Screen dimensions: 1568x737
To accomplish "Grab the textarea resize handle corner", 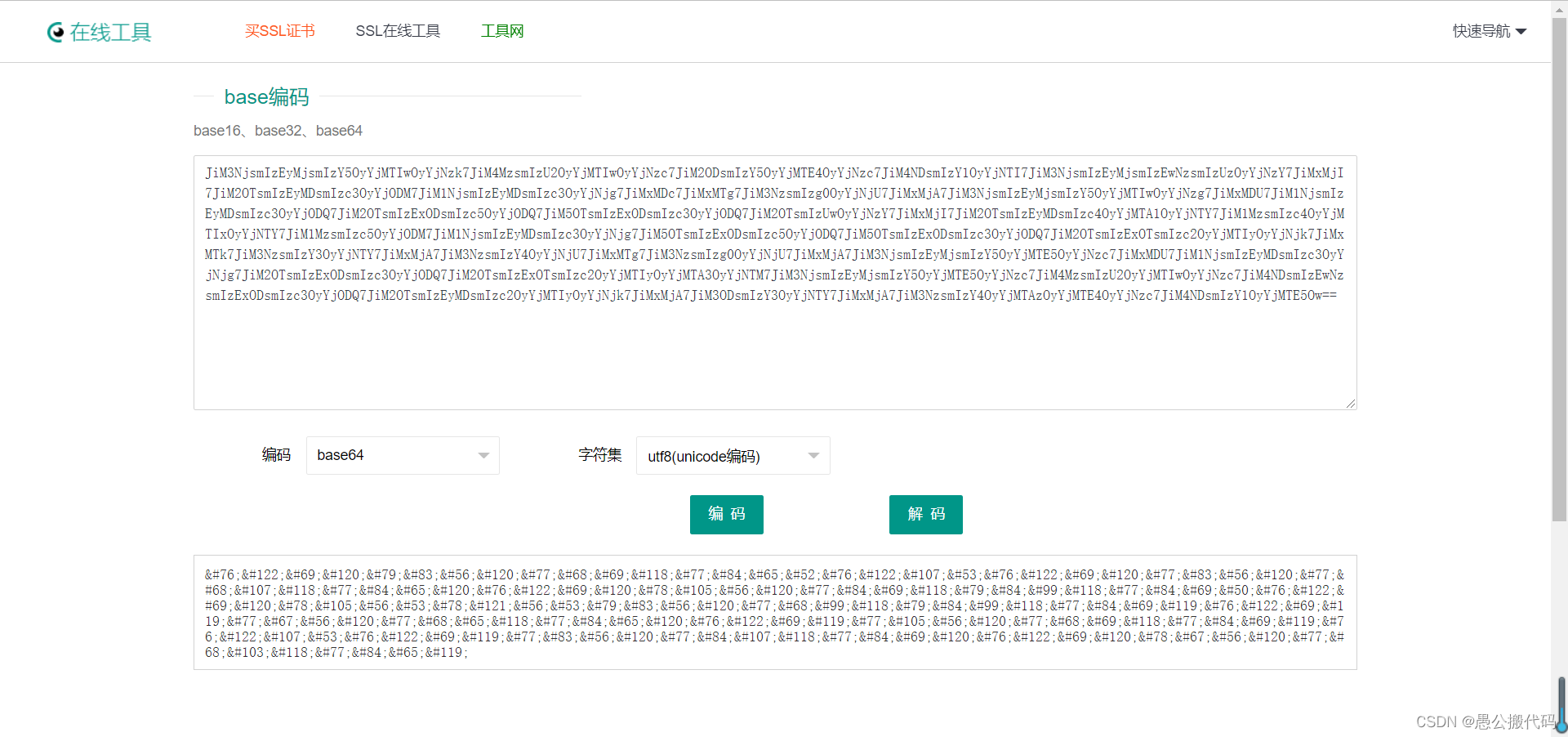I will click(1351, 403).
